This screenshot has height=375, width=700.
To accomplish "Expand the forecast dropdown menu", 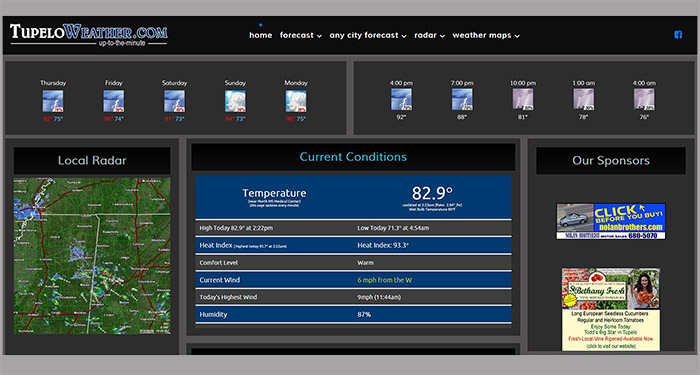I will (300, 35).
